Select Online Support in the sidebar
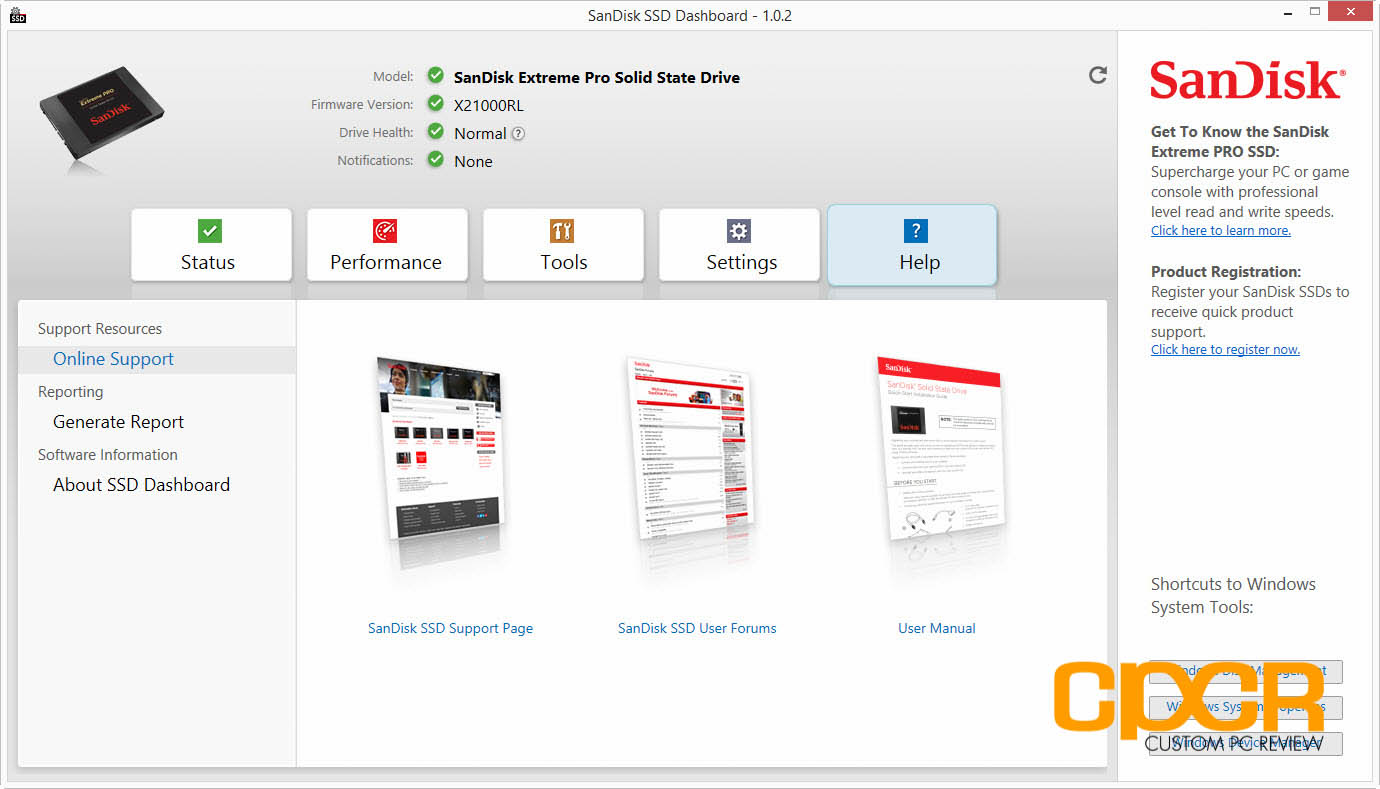 157,360
